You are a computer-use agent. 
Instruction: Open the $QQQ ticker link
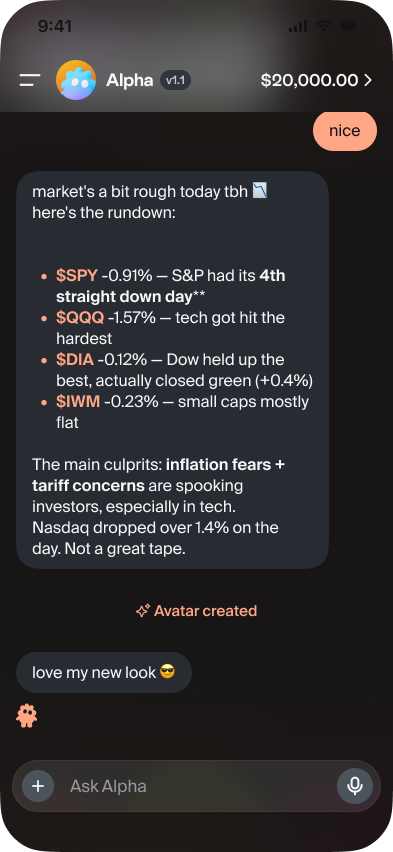[x=80, y=317]
